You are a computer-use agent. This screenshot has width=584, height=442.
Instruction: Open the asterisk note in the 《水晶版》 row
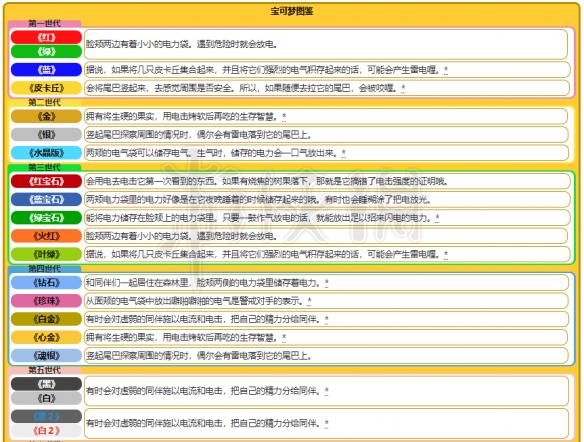[343, 153]
